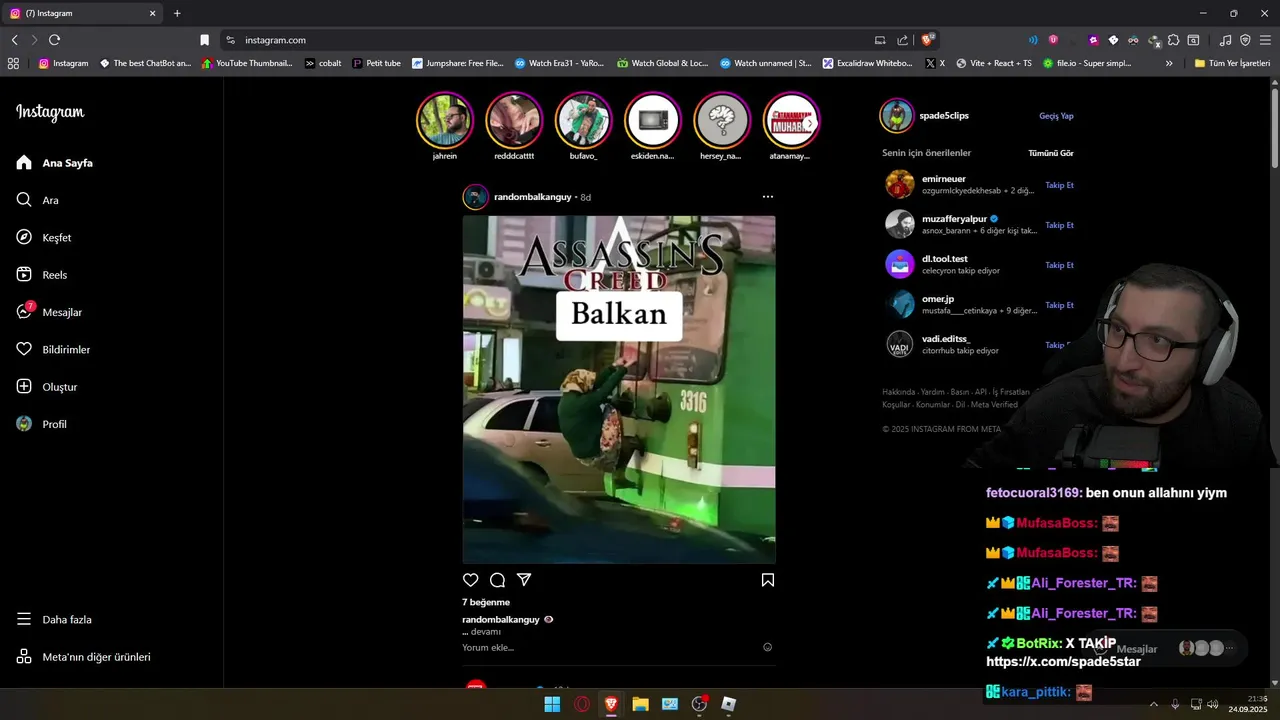This screenshot has width=1280, height=720.
Task: Open the browser main menu hamburger
Action: pyautogui.click(x=1265, y=40)
